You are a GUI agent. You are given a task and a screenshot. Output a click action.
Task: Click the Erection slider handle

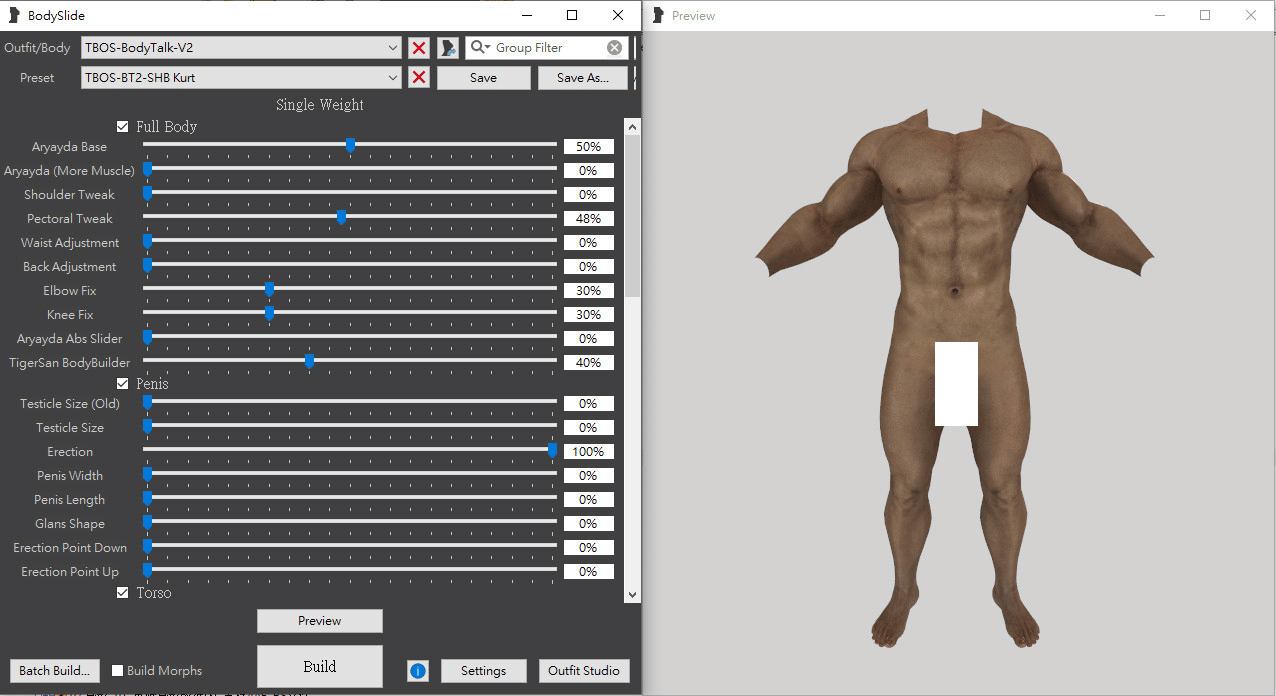pyautogui.click(x=552, y=450)
